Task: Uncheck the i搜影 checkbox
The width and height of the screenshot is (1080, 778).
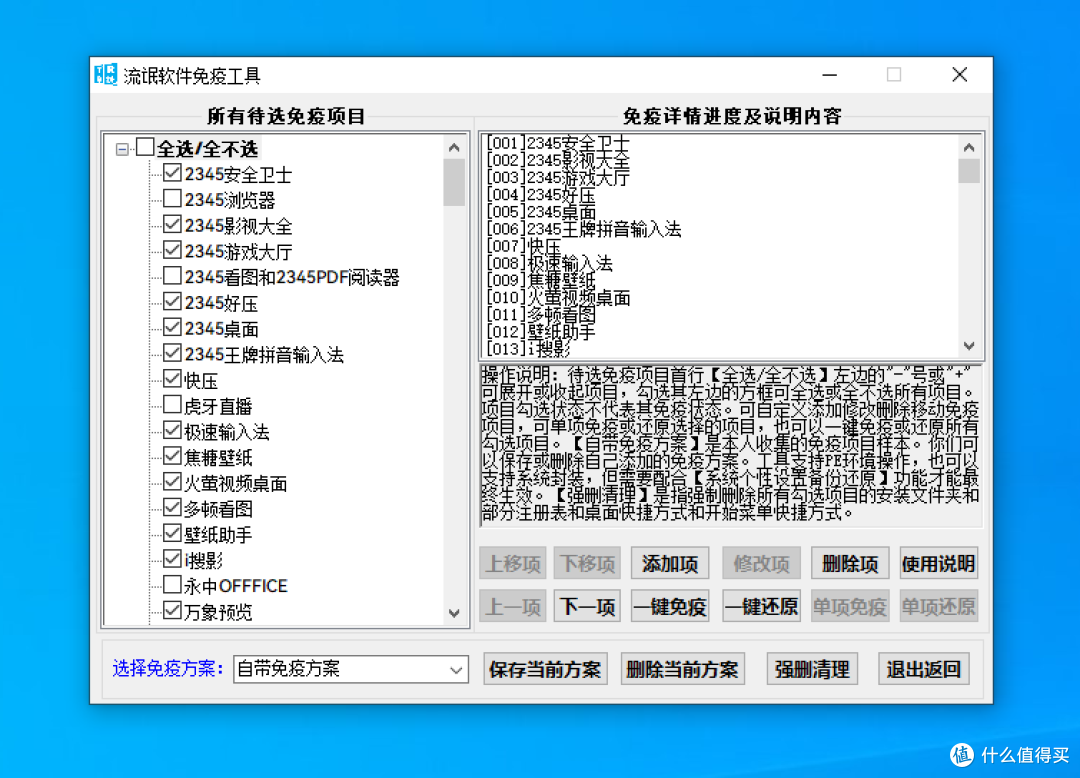Action: pyautogui.click(x=172, y=559)
